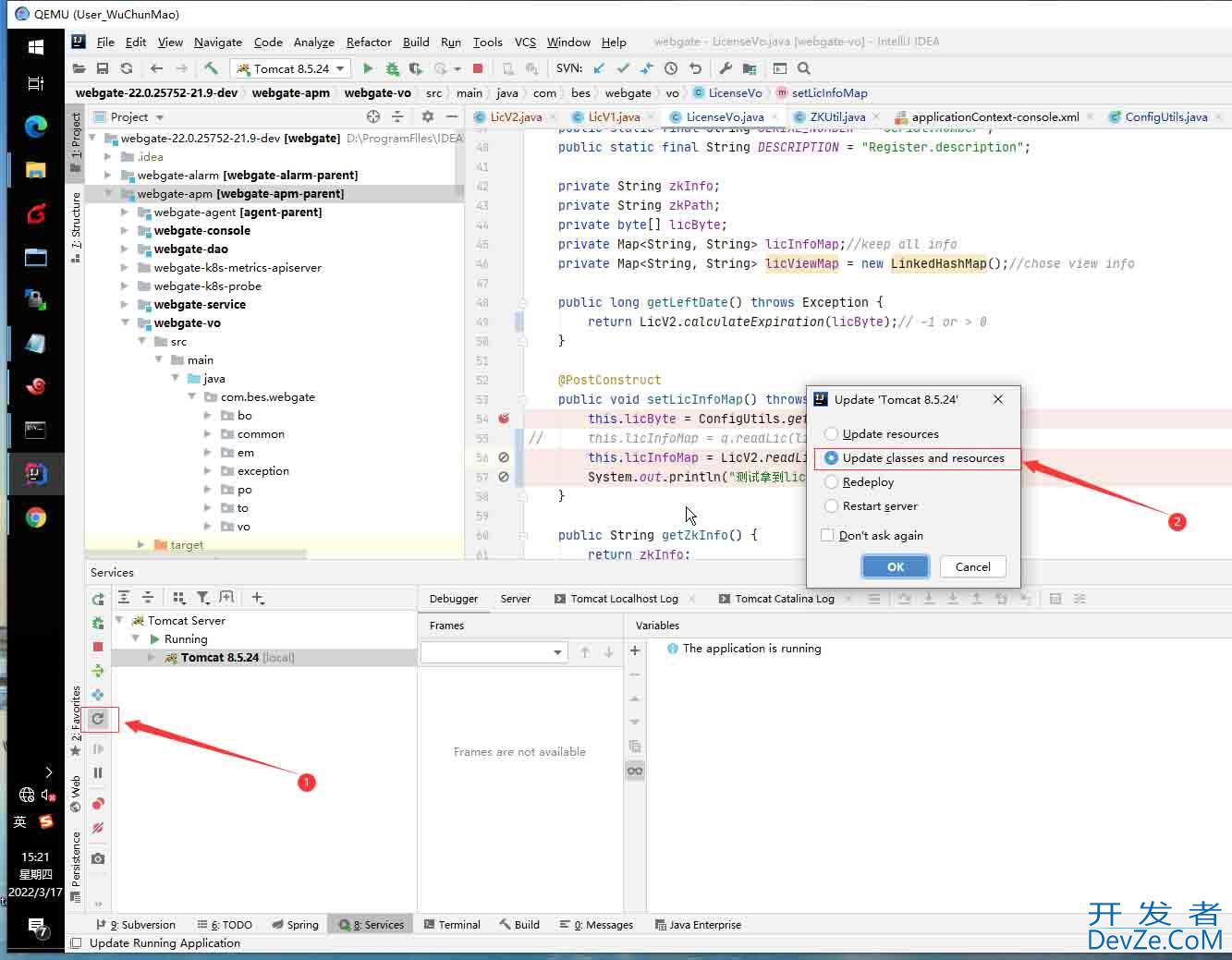Click the Synchronize icon in main toolbar
Screen dimensions: 1232x960
(x=127, y=68)
